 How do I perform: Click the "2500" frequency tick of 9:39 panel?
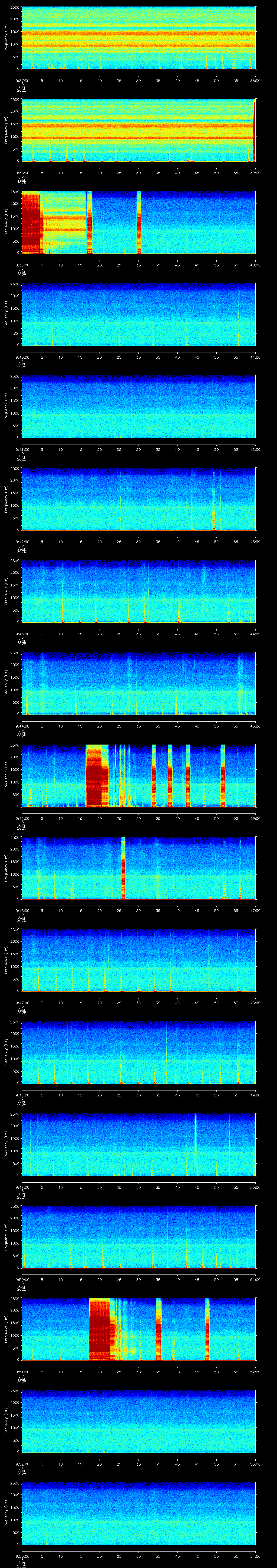pyautogui.click(x=15, y=192)
